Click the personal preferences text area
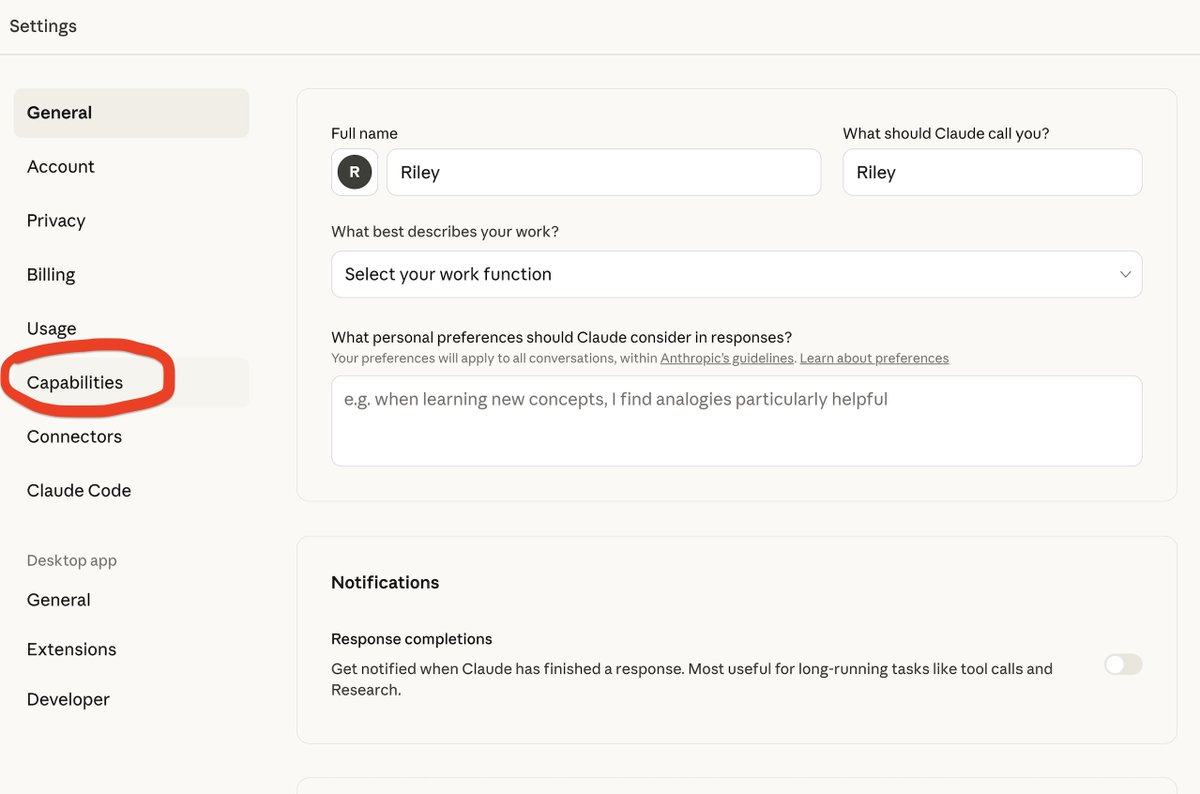The width and height of the screenshot is (1200, 794). (736, 420)
